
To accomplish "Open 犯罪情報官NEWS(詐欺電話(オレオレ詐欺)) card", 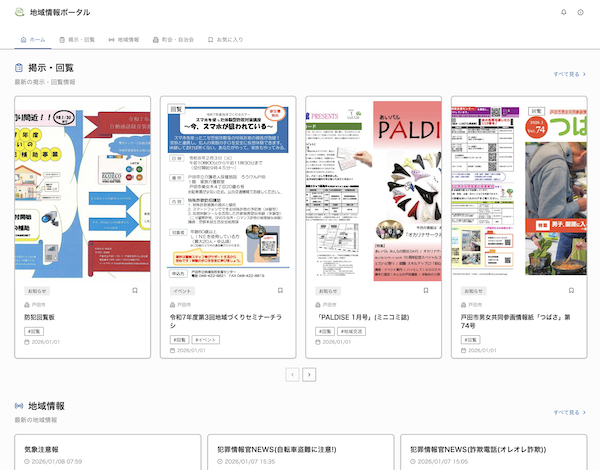I will pos(494,452).
